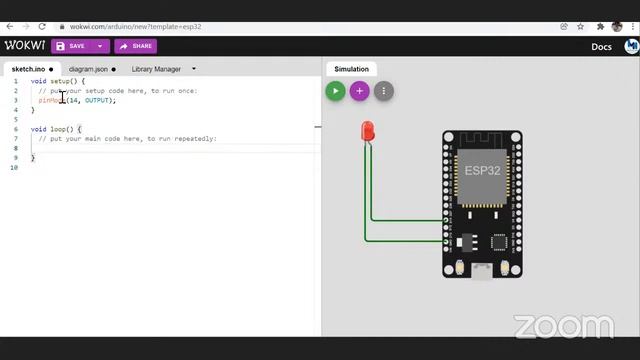Add a new part with the purple plus button

point(360,91)
